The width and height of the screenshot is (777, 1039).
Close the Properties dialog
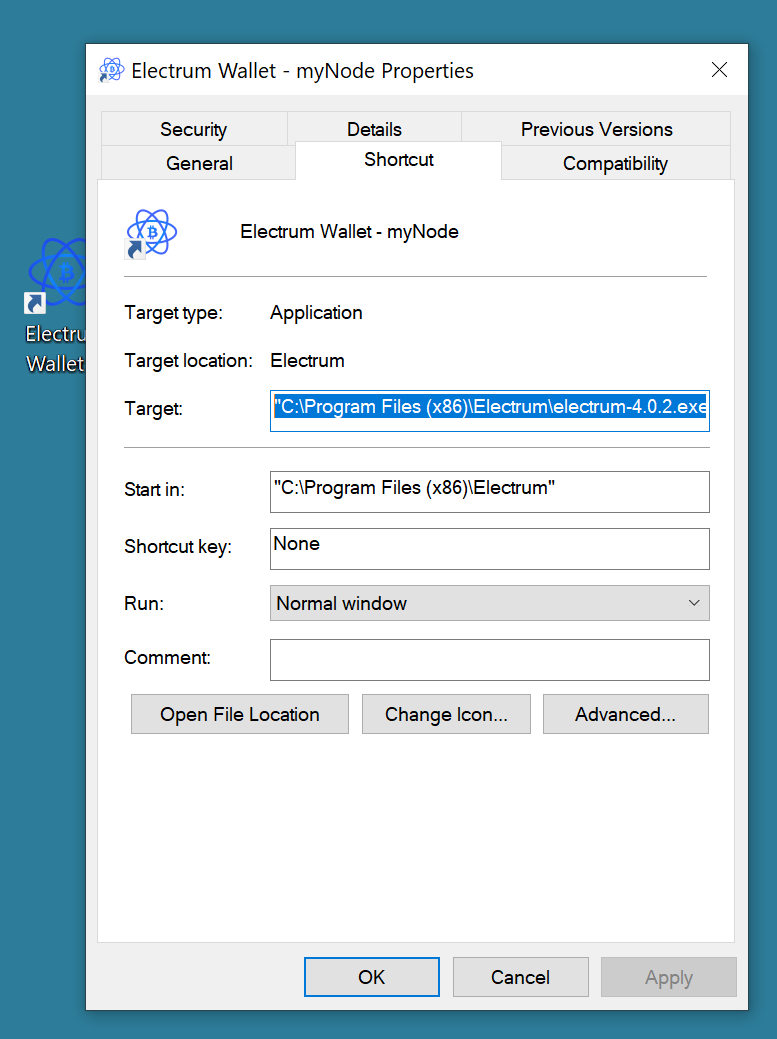pos(719,70)
